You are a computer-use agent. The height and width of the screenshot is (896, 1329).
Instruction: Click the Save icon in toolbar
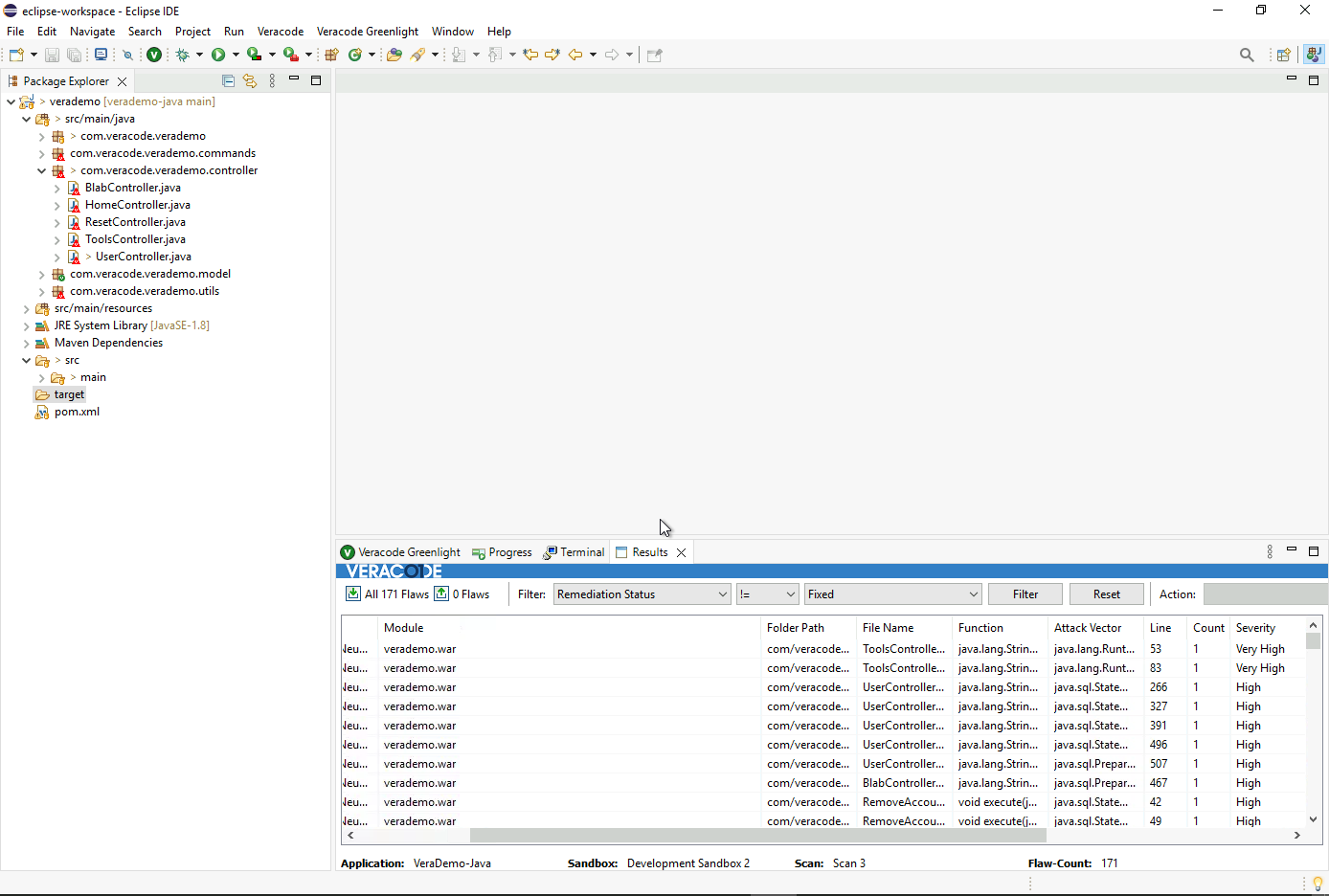click(53, 55)
